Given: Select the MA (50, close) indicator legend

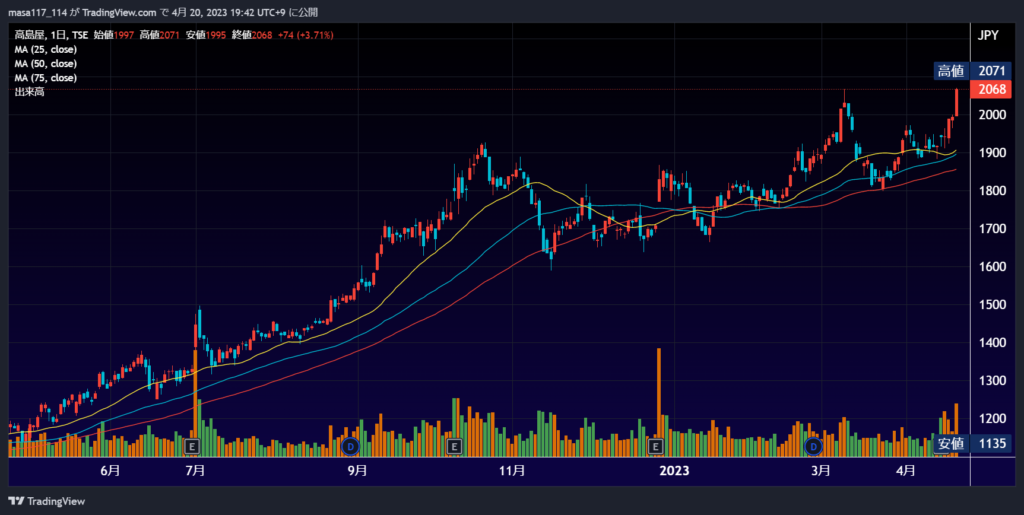Looking at the screenshot, I should pos(46,64).
